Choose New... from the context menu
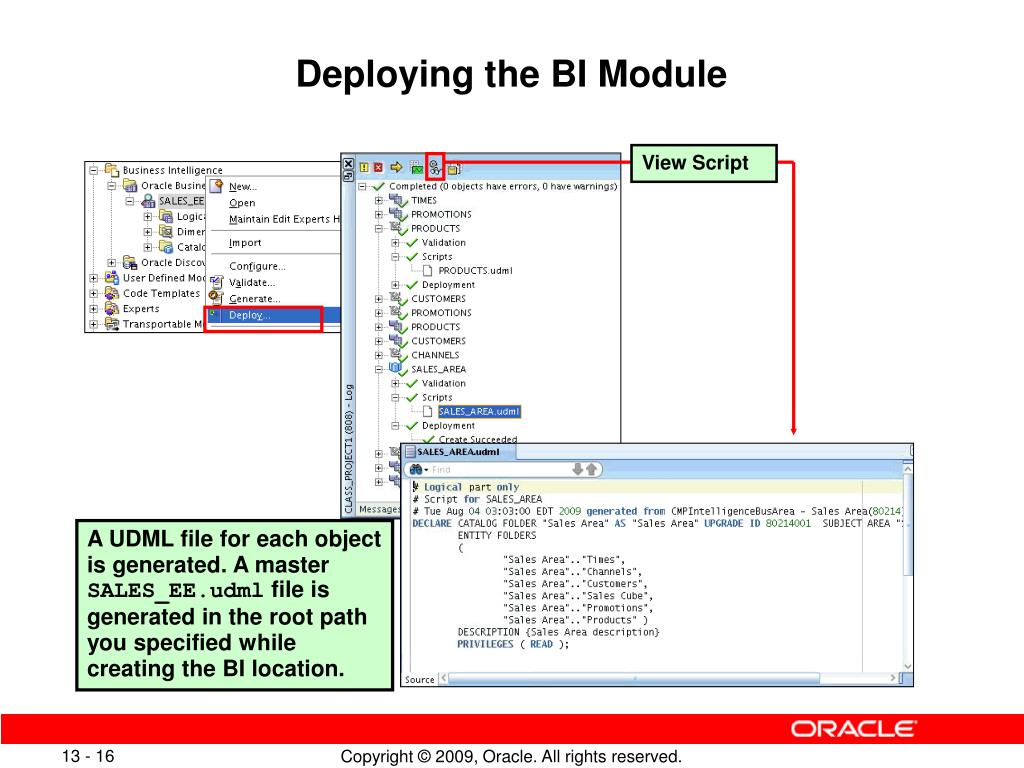Image resolution: width=1024 pixels, height=768 pixels. (x=243, y=186)
